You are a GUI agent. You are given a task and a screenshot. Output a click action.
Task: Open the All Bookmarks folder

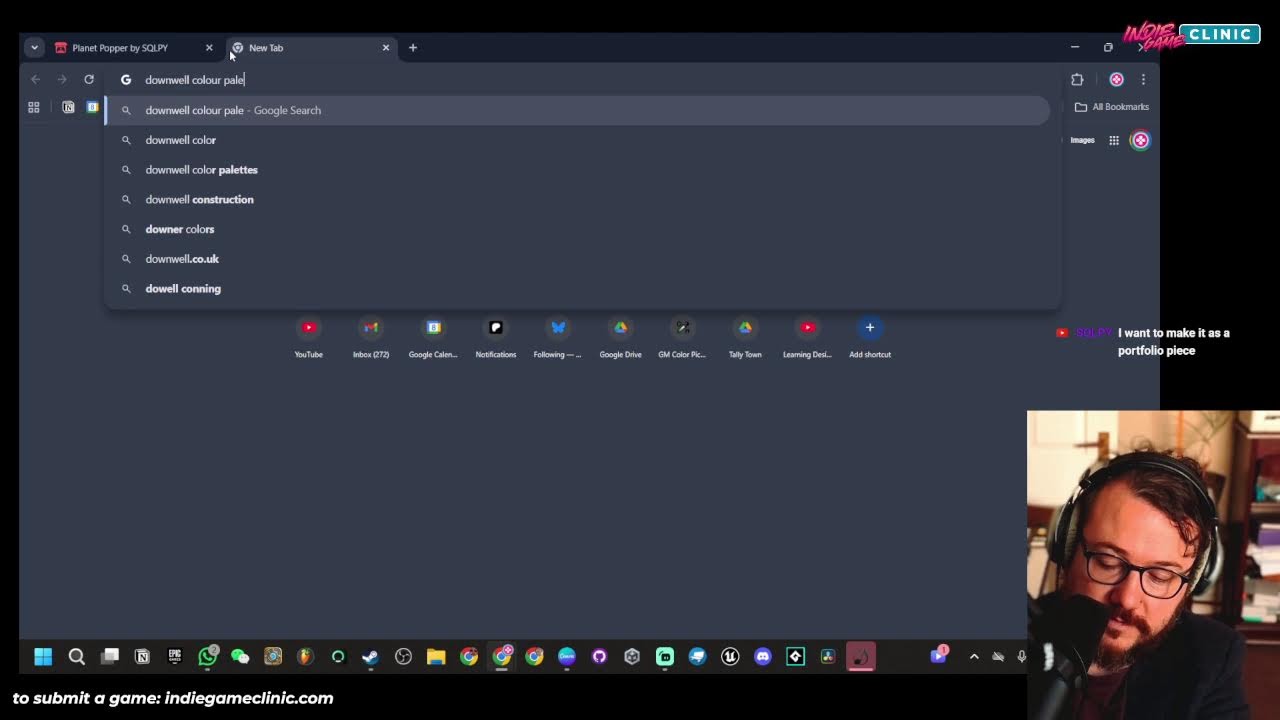coord(1112,107)
